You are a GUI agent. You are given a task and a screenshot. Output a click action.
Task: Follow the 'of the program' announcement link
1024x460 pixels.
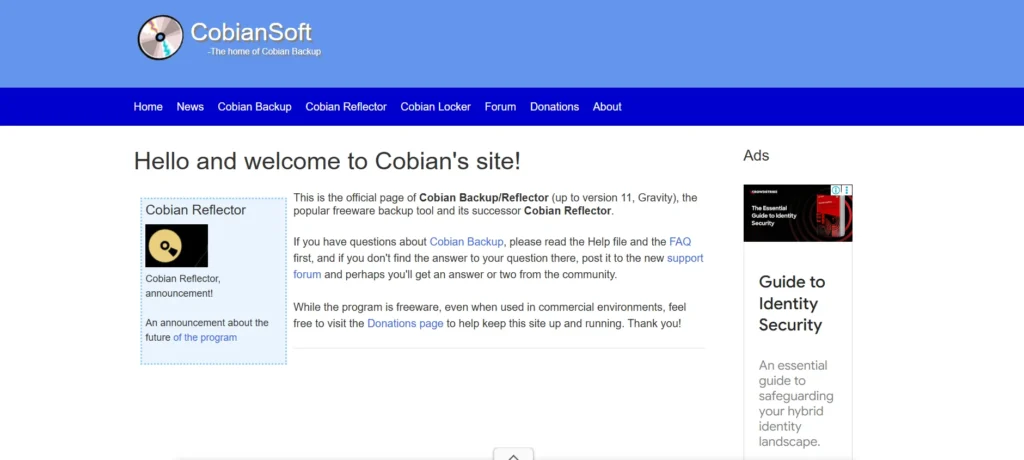point(205,338)
